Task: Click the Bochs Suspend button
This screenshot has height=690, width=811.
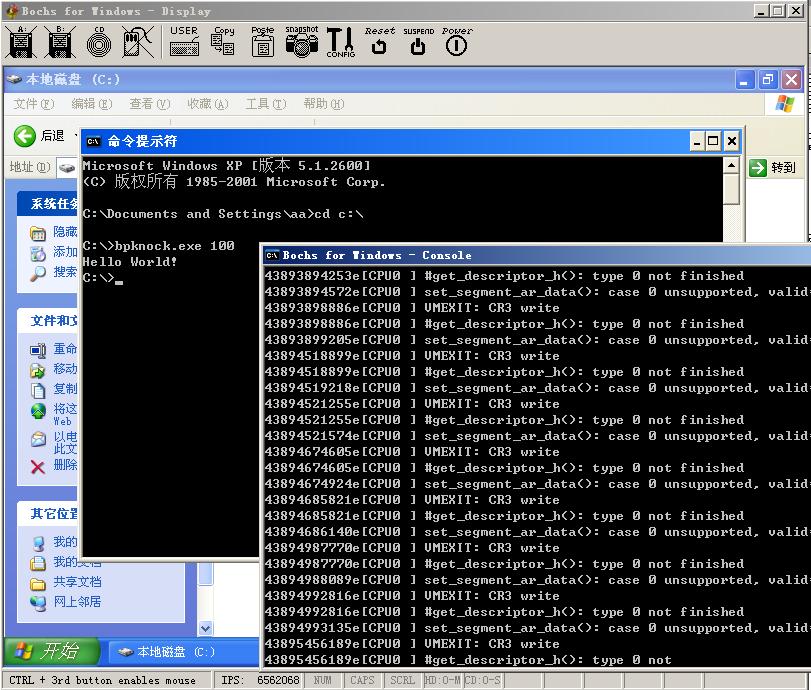Action: [418, 41]
